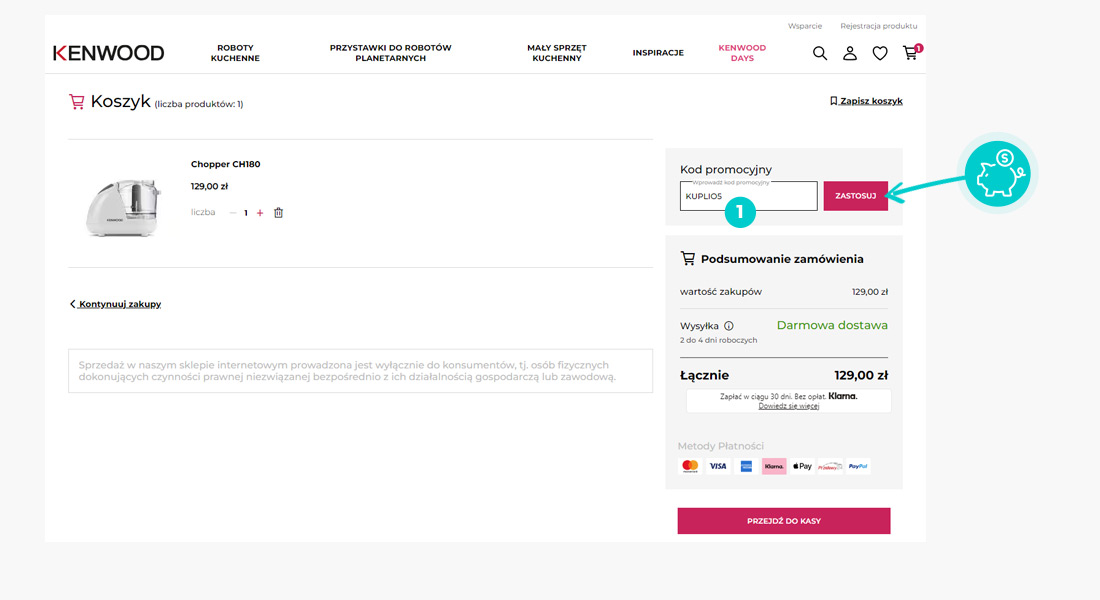This screenshot has width=1100, height=600.
Task: Click the wartość zakupów label
Action: coord(720,292)
